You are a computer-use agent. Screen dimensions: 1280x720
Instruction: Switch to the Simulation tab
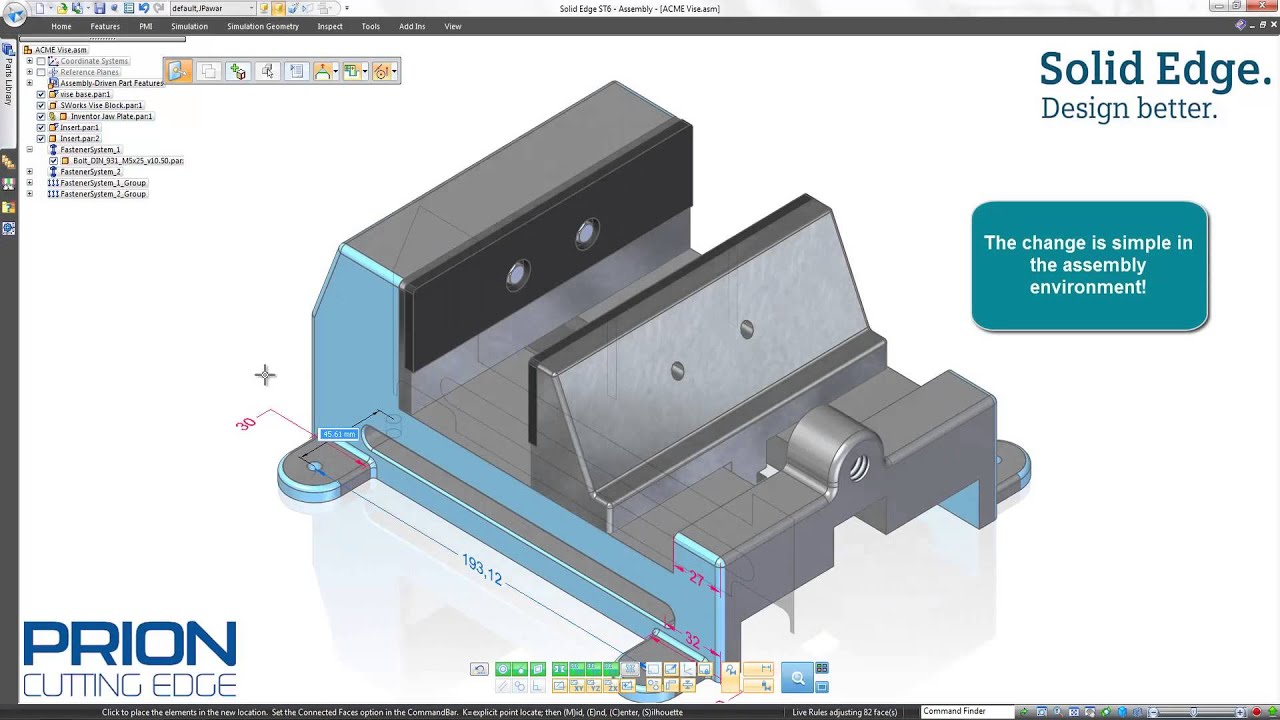click(189, 27)
